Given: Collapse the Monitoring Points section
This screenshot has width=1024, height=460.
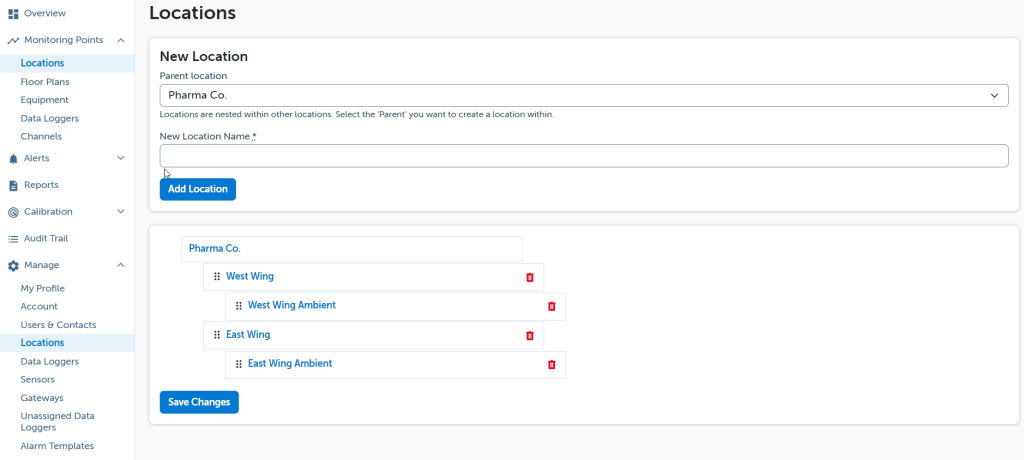Looking at the screenshot, I should pos(120,40).
